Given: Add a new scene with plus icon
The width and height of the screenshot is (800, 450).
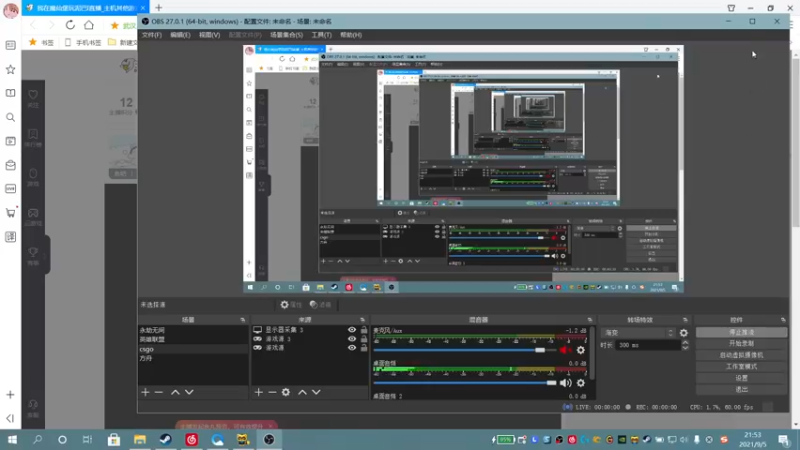Looking at the screenshot, I should 145,392.
